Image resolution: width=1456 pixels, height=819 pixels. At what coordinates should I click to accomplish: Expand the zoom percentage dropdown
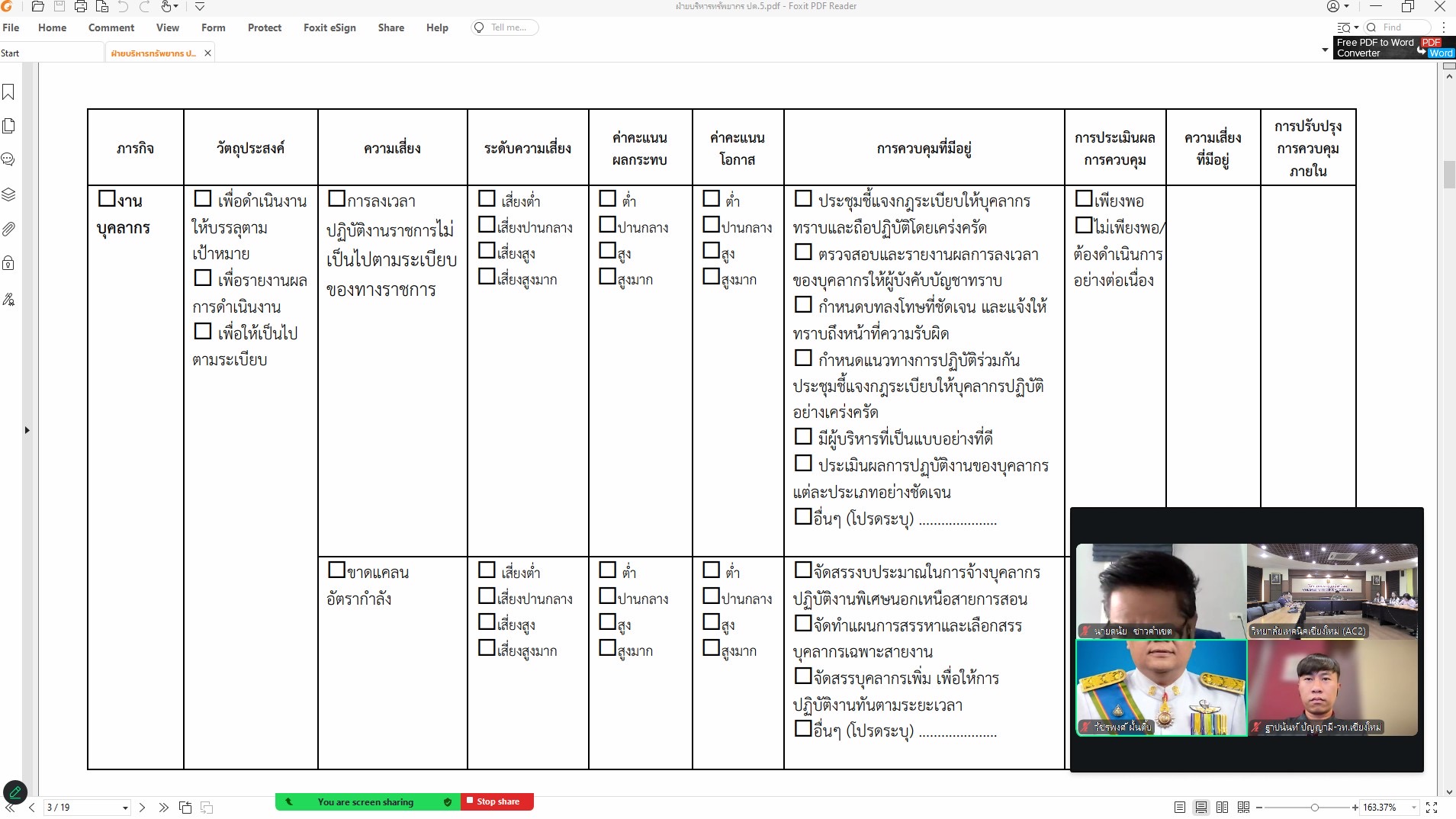point(1413,808)
